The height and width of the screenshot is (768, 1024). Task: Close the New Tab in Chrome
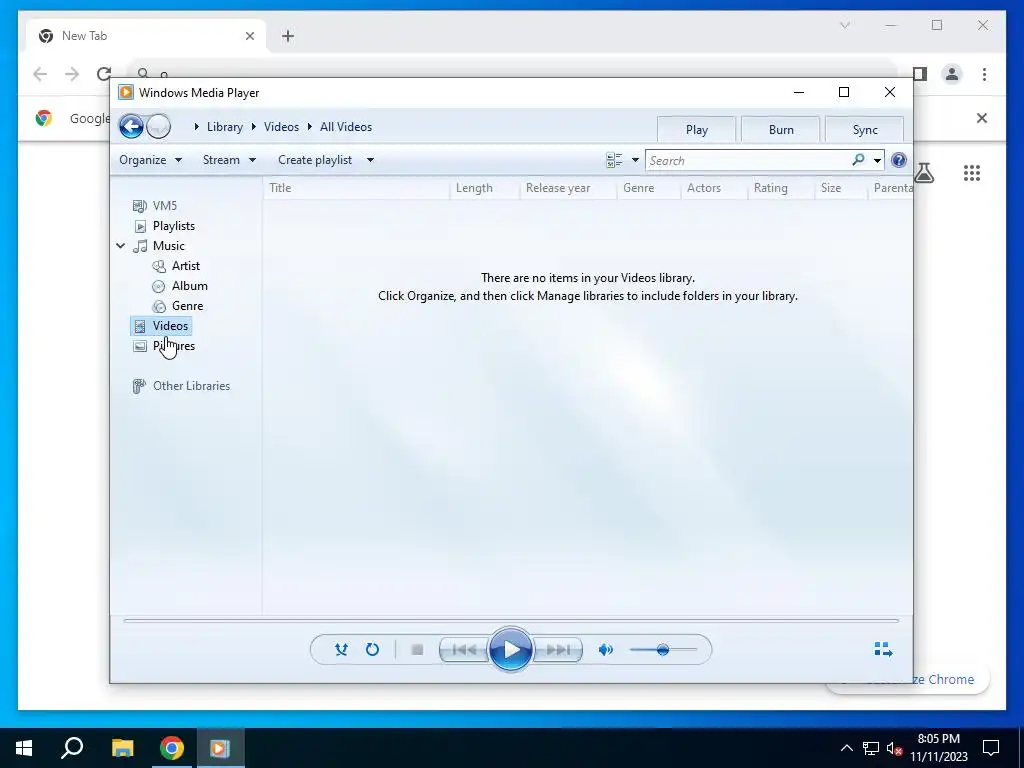(249, 36)
